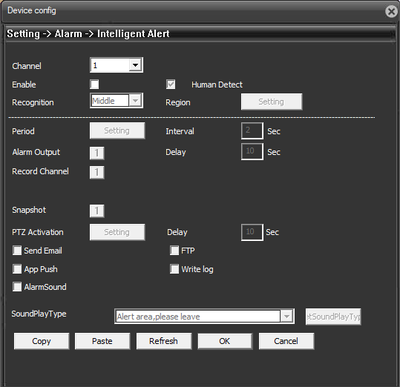Enable the AlarmSound checkbox
Image resolution: width=400 pixels, height=387 pixels.
click(x=17, y=286)
